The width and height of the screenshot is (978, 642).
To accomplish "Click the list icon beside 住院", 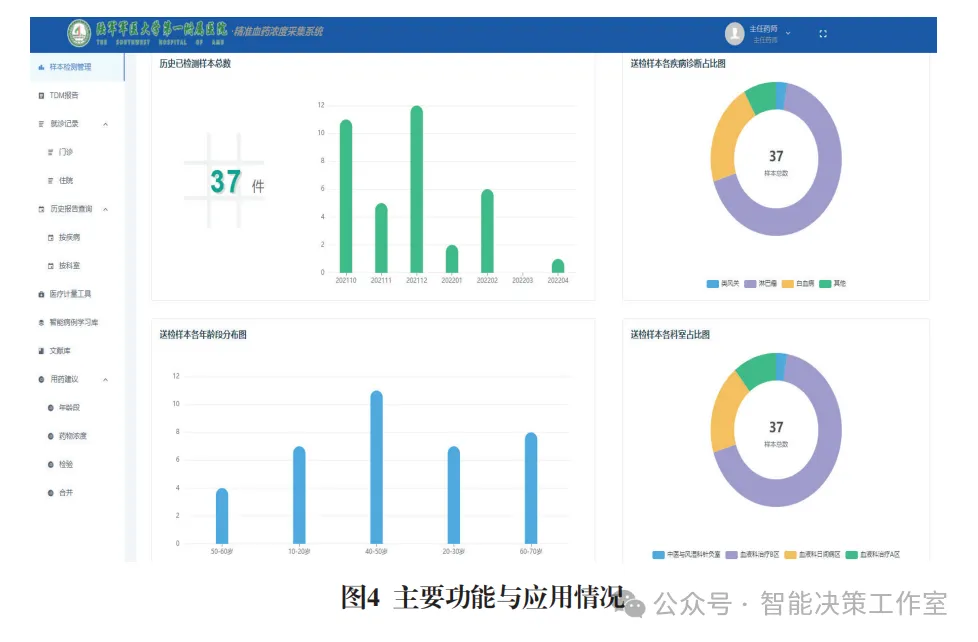I will coord(51,181).
